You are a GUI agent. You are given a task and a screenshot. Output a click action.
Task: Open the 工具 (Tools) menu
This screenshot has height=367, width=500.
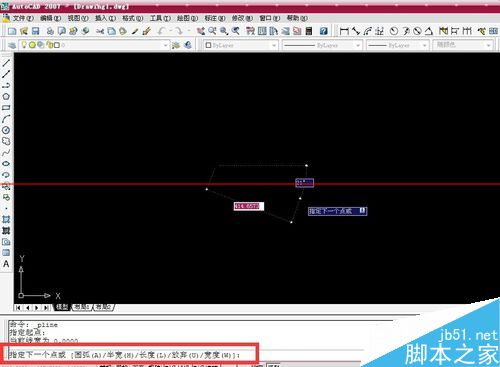click(160, 18)
